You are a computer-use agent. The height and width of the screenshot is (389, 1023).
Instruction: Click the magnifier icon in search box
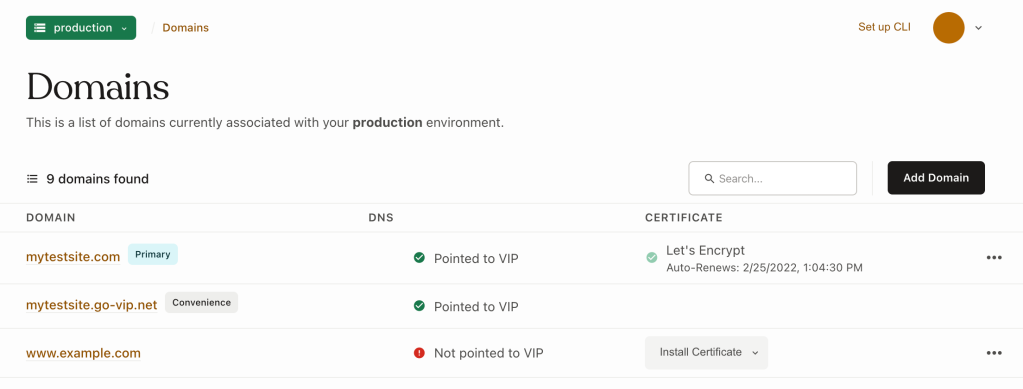tap(709, 179)
